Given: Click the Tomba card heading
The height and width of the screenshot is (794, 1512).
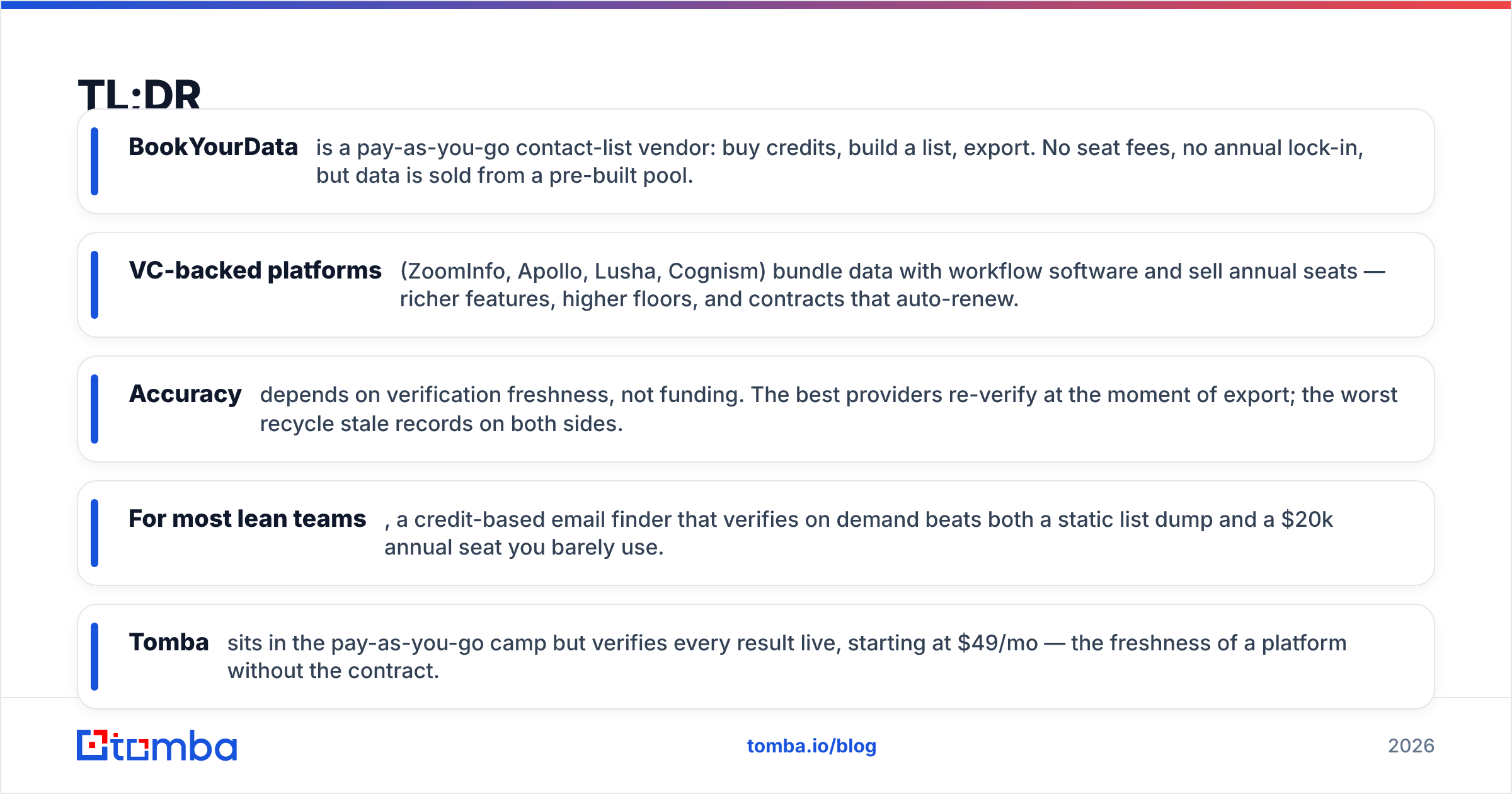Looking at the screenshot, I should (169, 642).
